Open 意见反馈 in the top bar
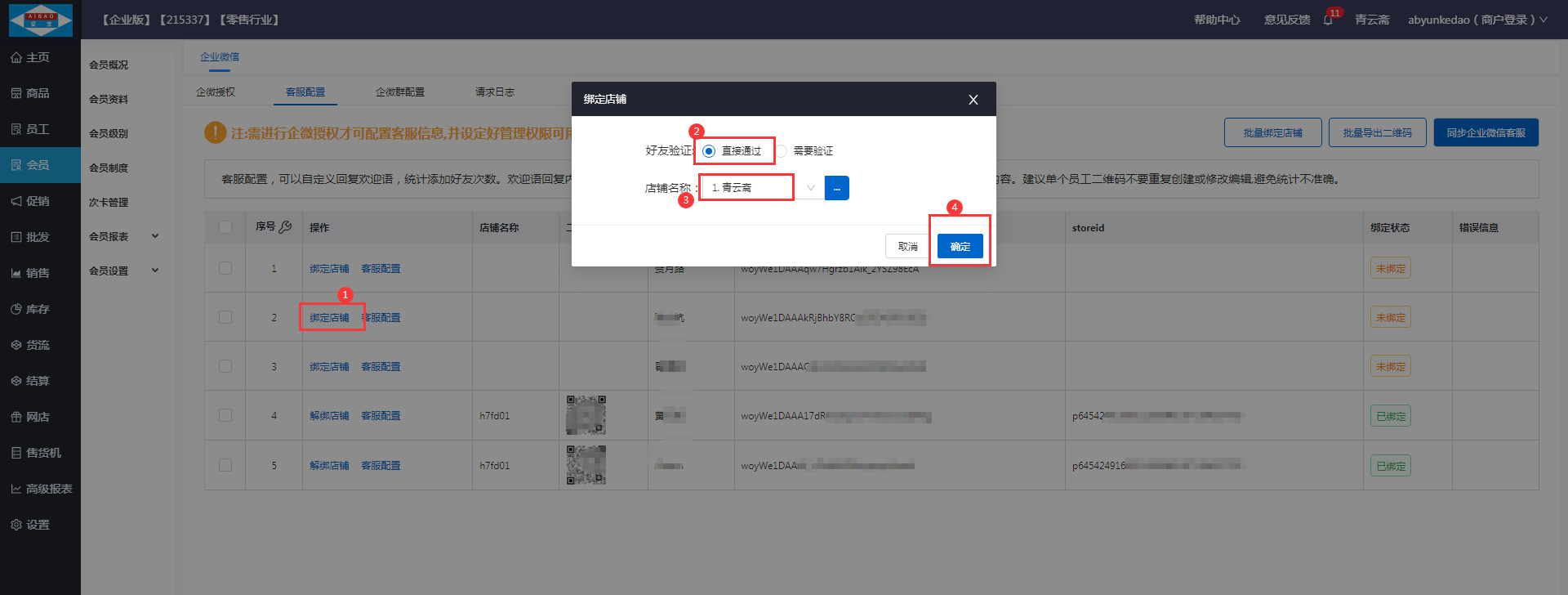Viewport: 1568px width, 595px height. click(1287, 20)
